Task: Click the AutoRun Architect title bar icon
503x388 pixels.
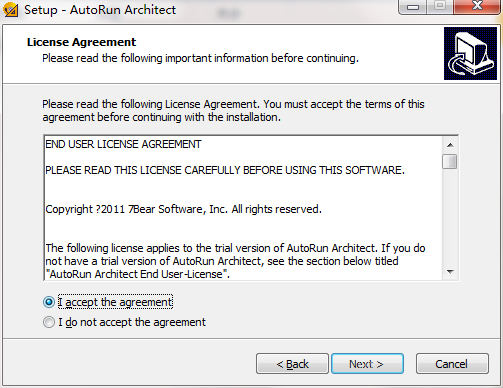Action: click(x=10, y=9)
